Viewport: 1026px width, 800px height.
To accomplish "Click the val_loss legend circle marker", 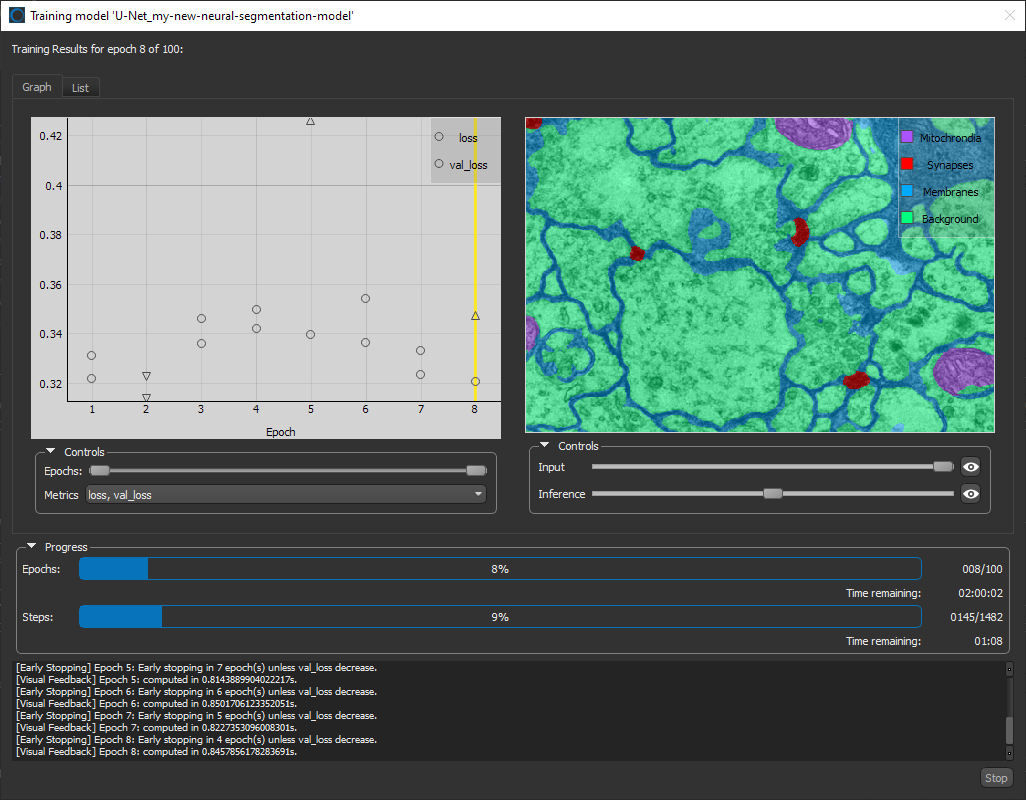I will coord(439,164).
